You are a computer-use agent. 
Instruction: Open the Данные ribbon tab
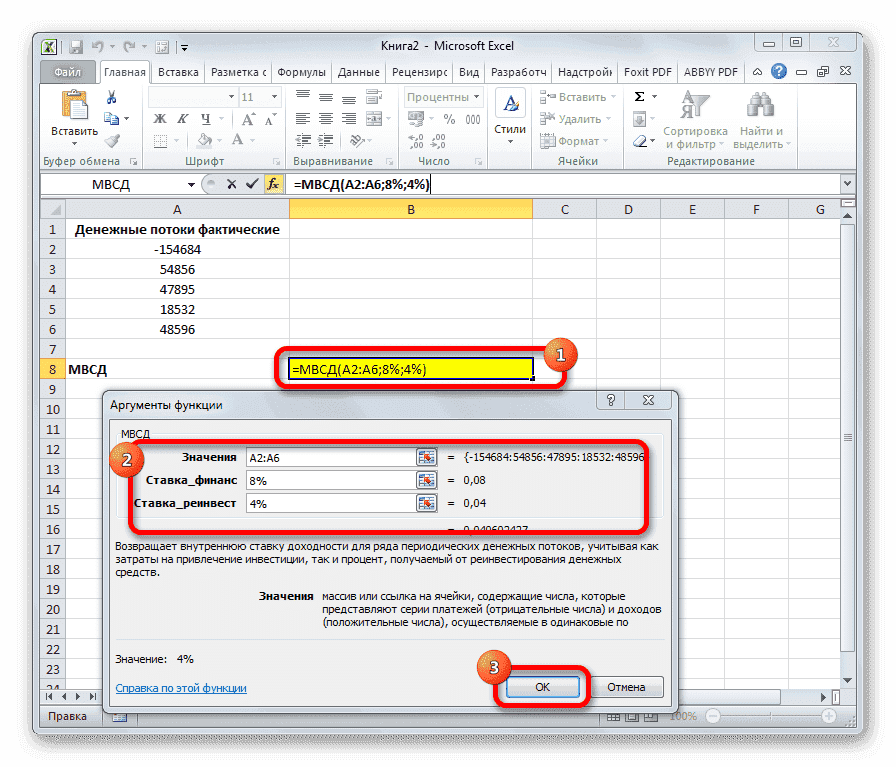pos(357,71)
